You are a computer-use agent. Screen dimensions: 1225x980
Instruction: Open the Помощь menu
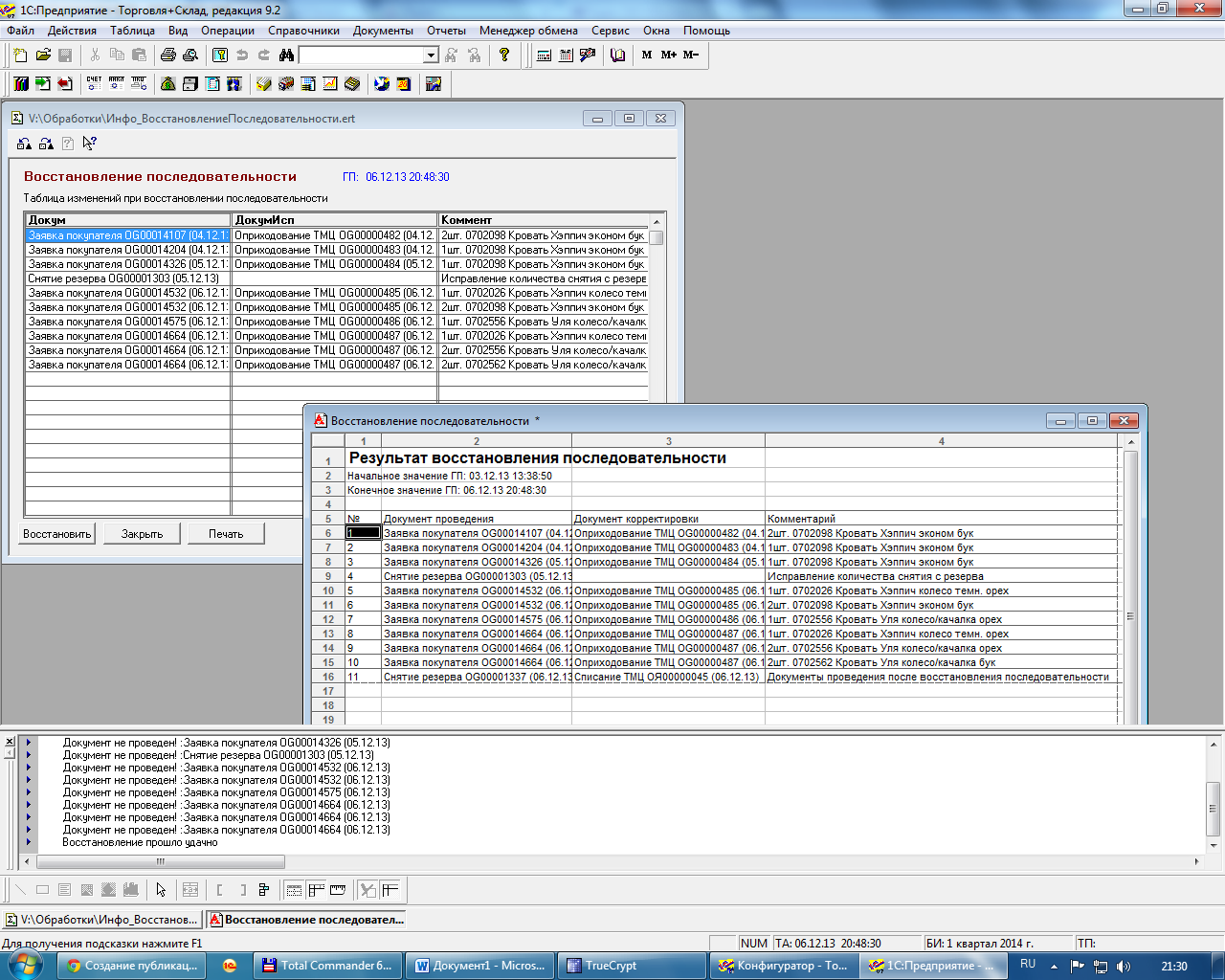706,31
